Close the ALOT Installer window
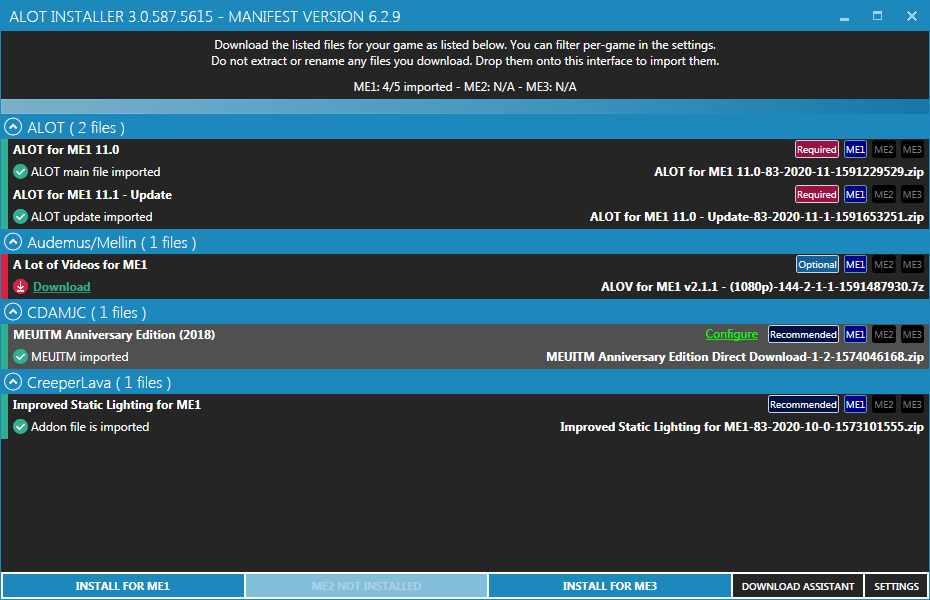Screen dimensions: 930x600 coord(912,17)
